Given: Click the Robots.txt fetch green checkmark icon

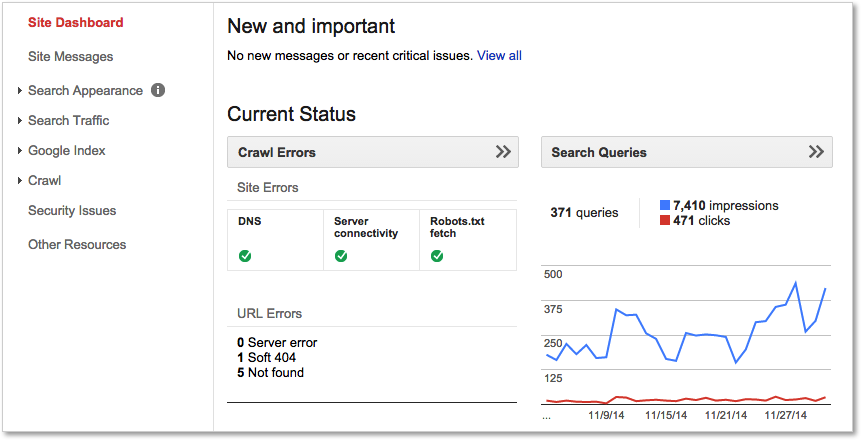Looking at the screenshot, I should point(437,256).
